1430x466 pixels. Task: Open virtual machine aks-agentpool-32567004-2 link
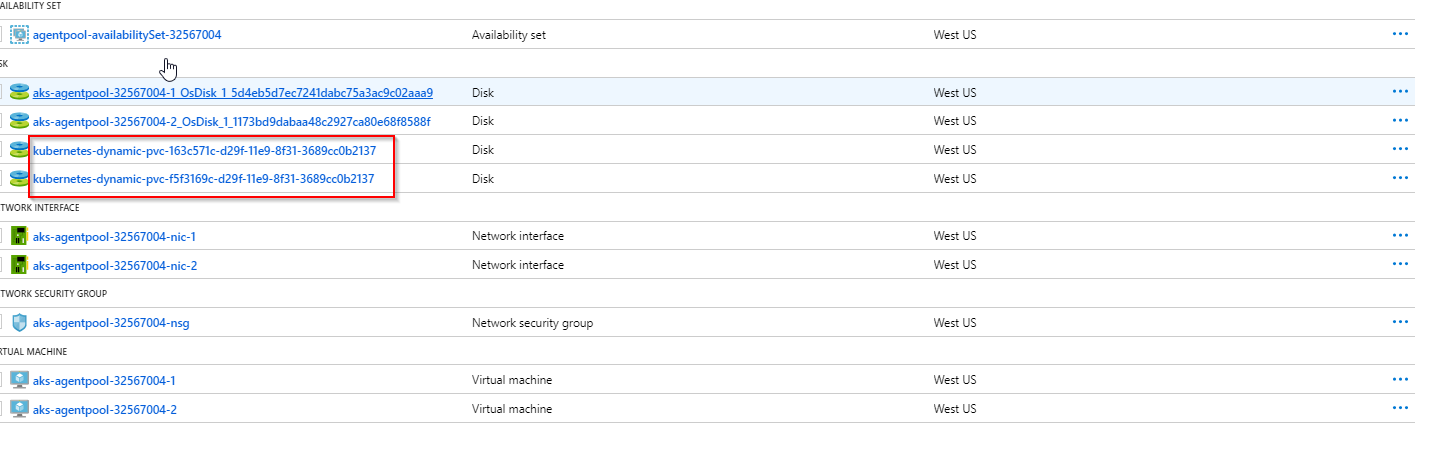tap(105, 409)
